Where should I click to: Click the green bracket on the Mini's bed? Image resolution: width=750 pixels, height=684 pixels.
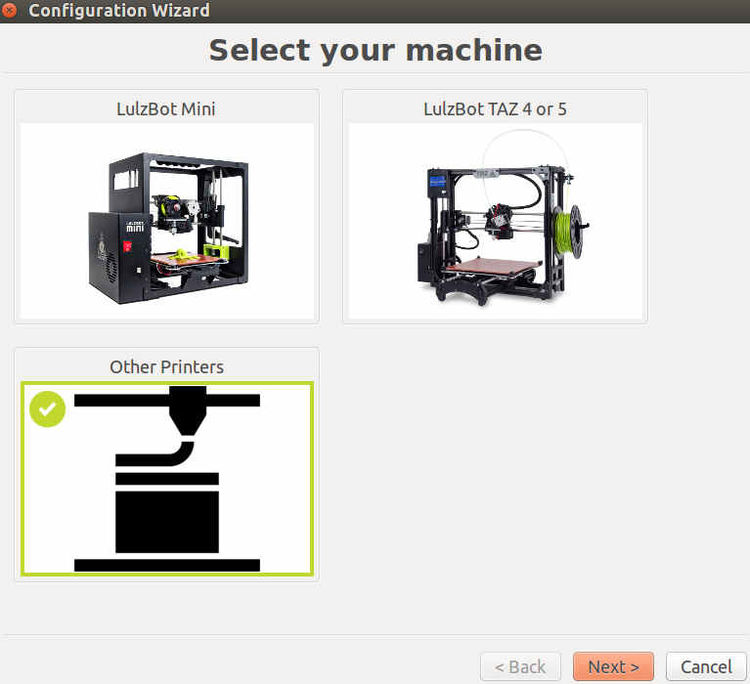[217, 252]
